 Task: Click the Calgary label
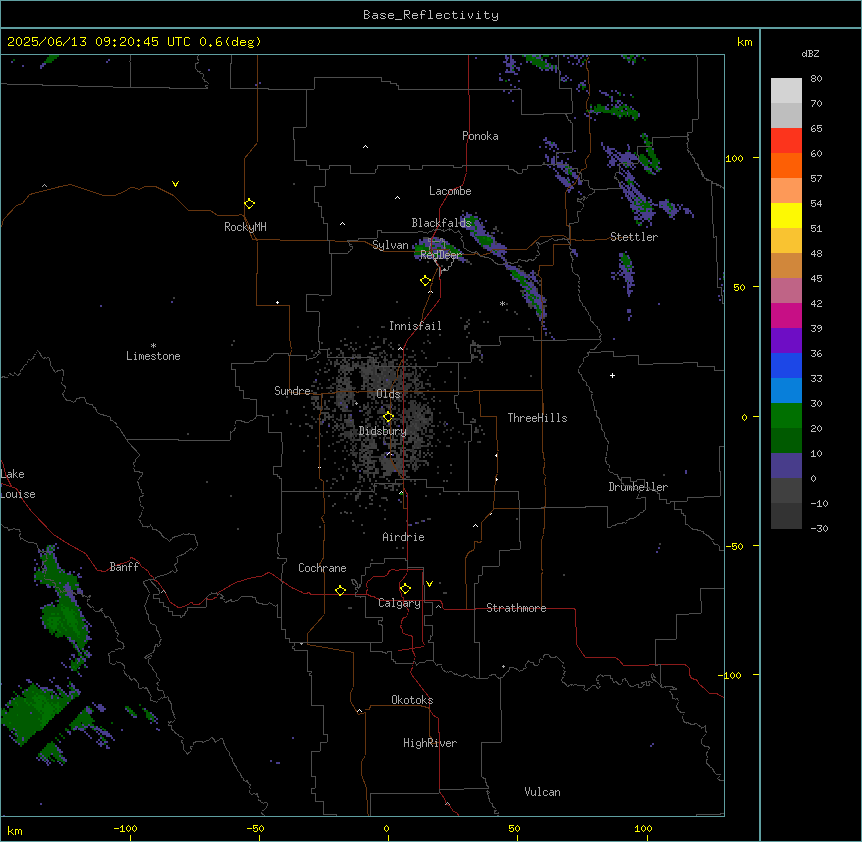coord(400,603)
